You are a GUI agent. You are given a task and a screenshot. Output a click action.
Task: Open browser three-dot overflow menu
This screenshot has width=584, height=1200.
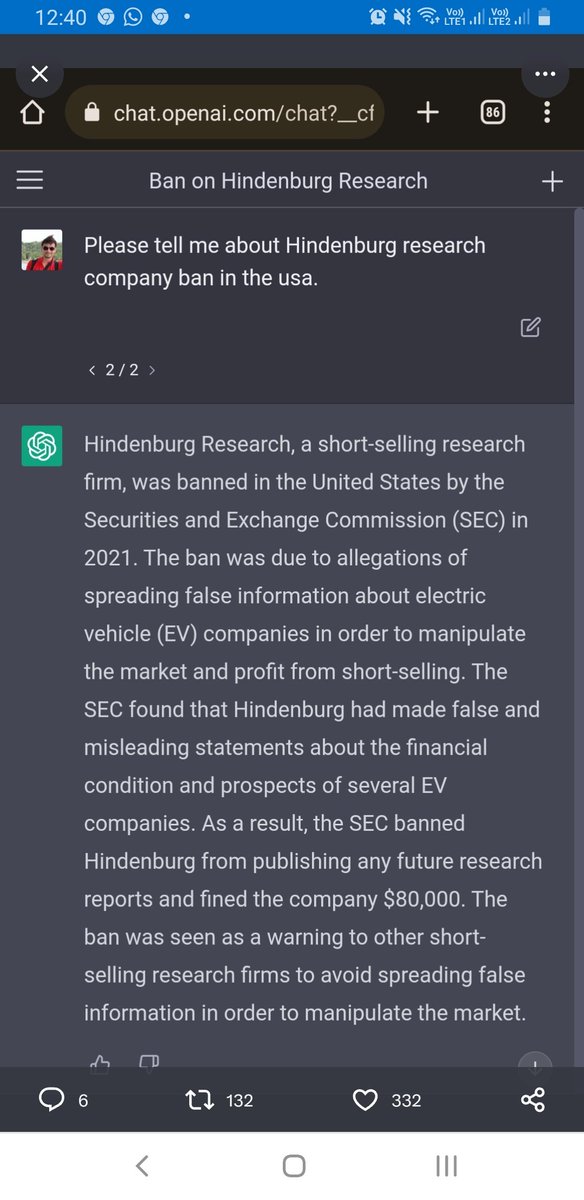547,112
